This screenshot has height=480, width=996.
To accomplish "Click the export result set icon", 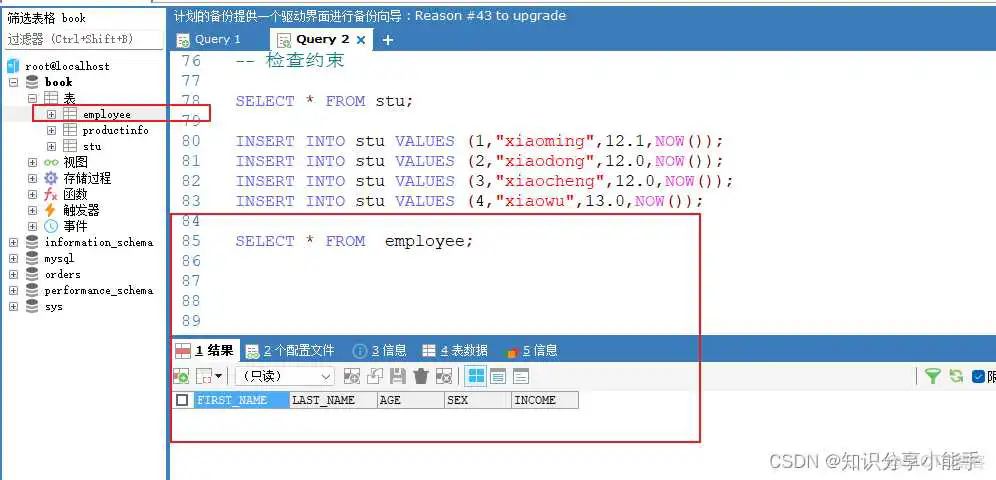I will click(x=181, y=377).
